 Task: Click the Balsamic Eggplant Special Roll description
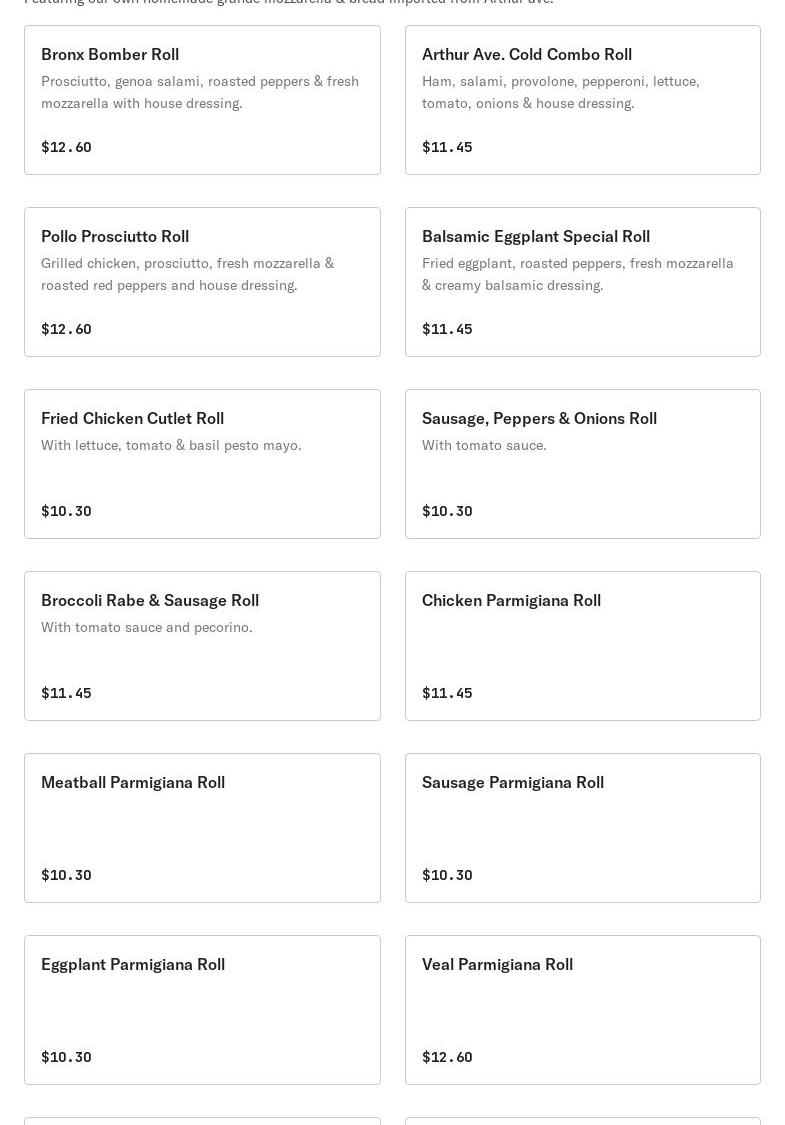577,274
